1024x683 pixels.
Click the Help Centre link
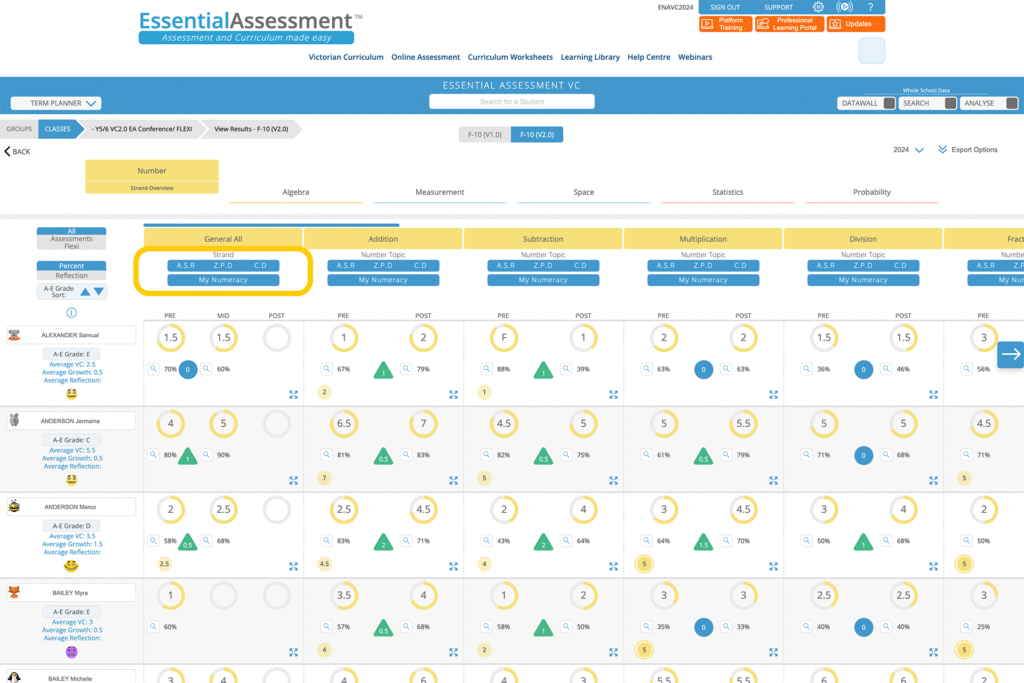pos(648,57)
